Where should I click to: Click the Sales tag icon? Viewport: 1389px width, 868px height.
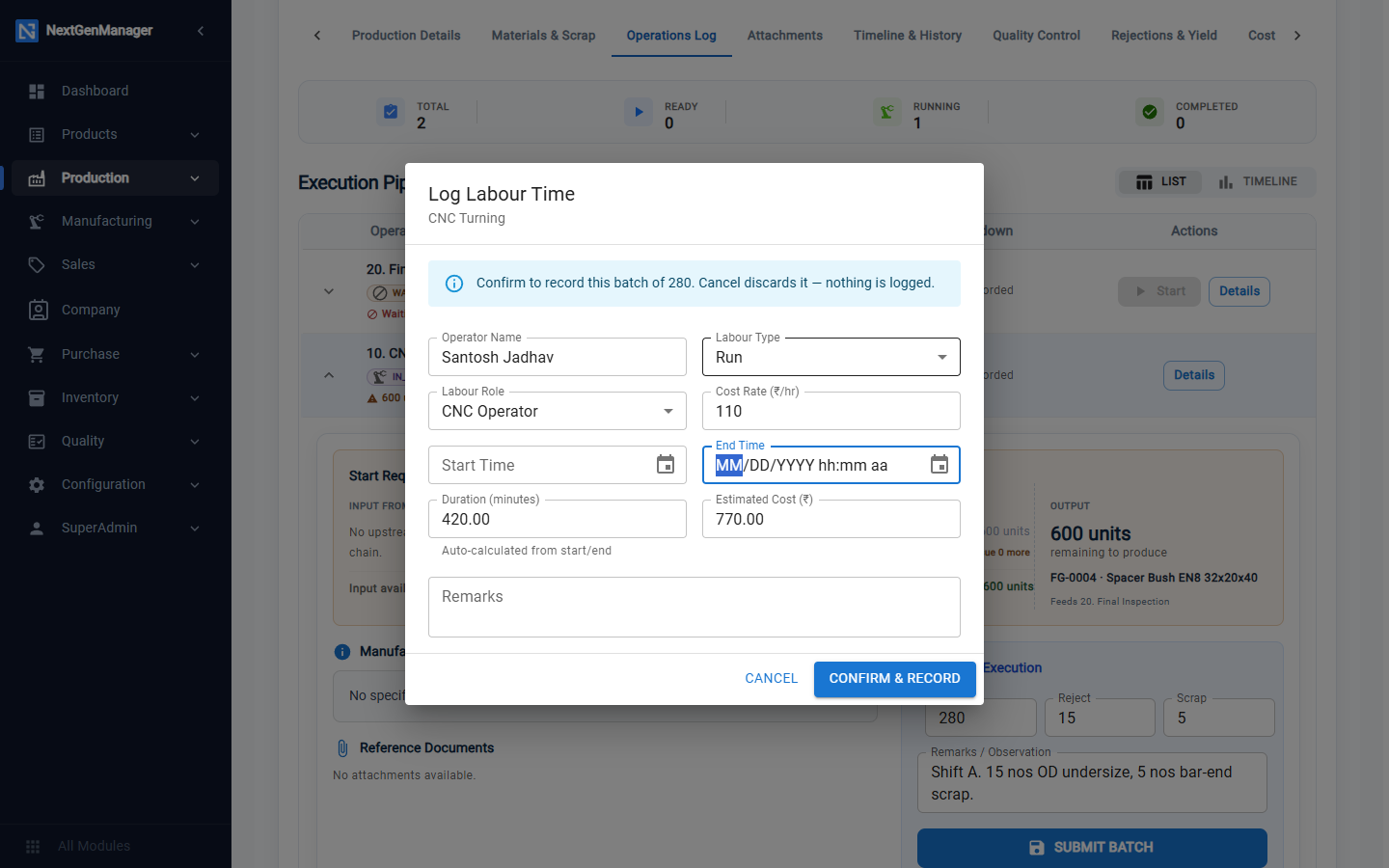click(x=37, y=265)
